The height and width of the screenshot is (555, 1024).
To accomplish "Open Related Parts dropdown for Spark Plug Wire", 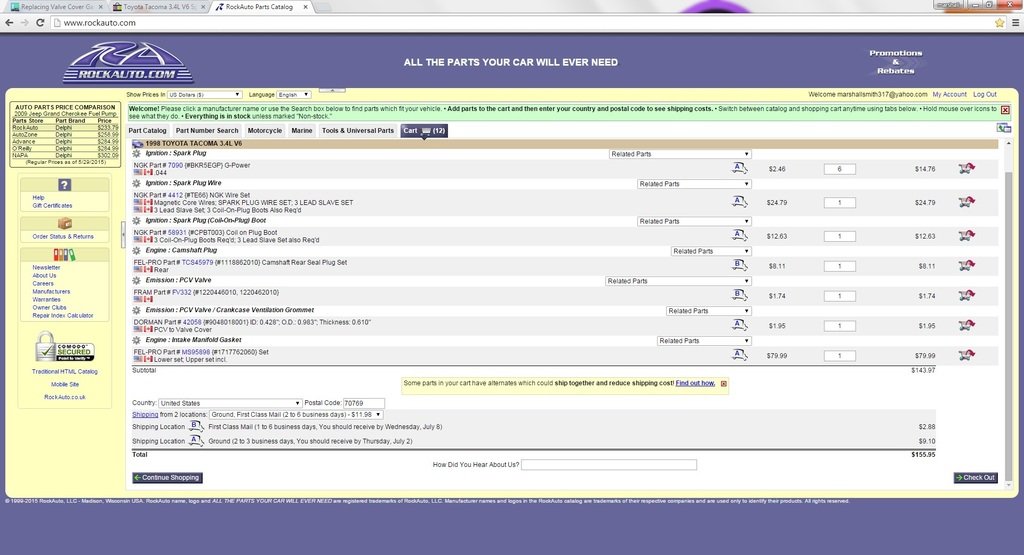I will [694, 184].
